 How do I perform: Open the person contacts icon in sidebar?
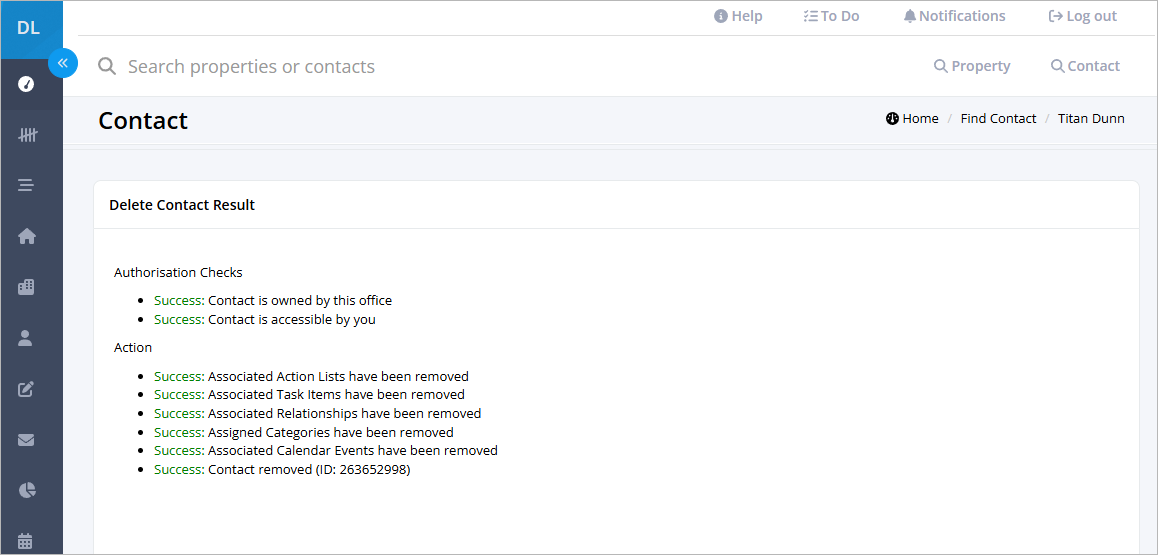[x=26, y=338]
